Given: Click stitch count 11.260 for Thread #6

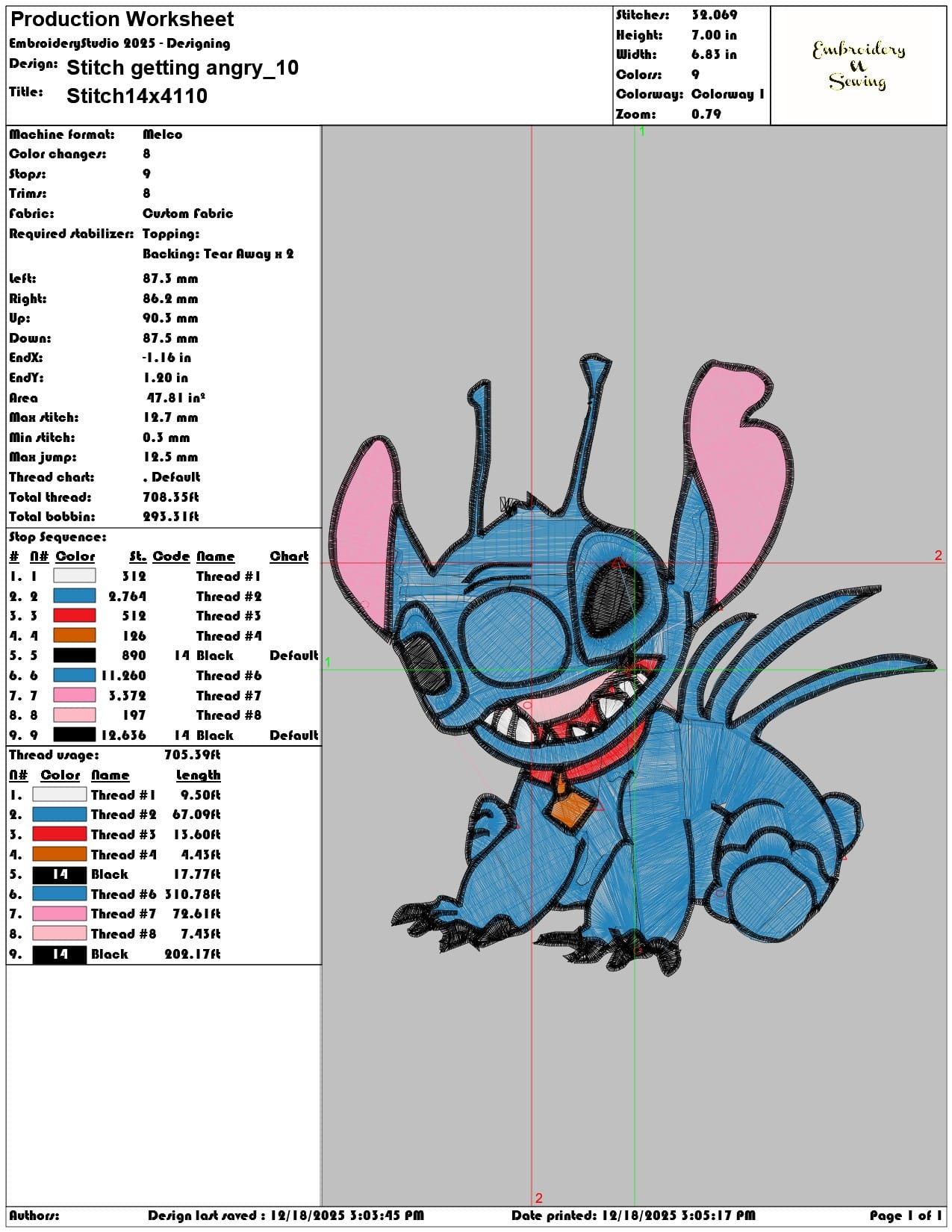Looking at the screenshot, I should [x=123, y=676].
